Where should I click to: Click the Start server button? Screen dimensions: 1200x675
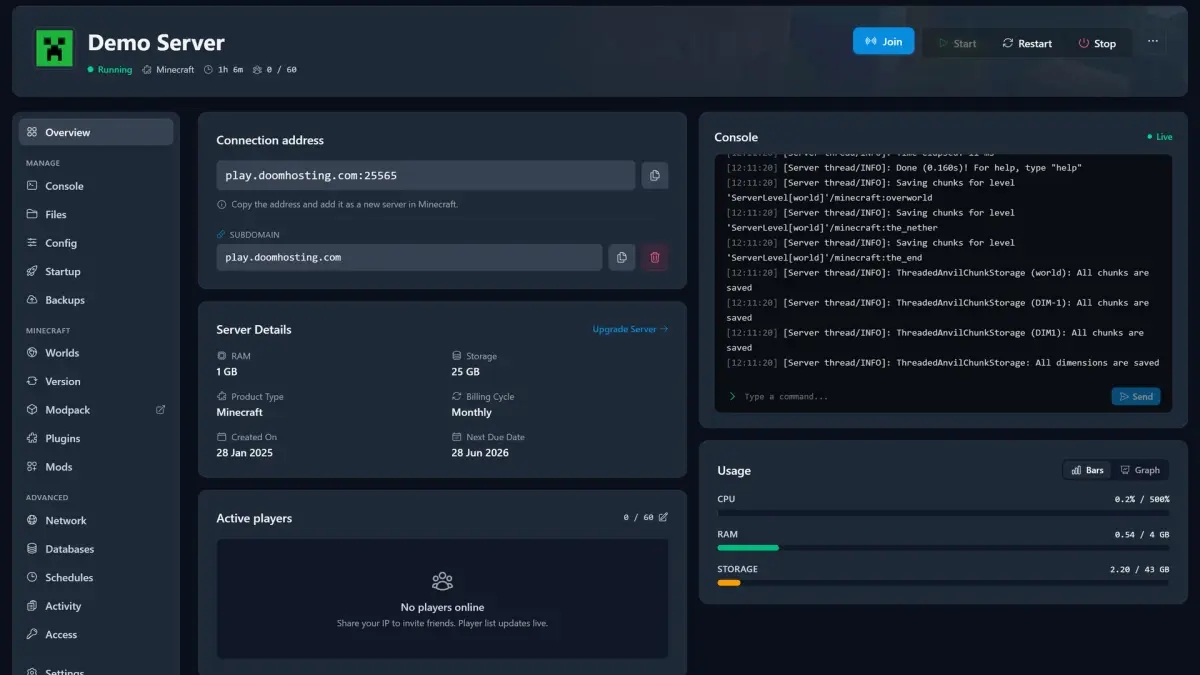point(957,43)
